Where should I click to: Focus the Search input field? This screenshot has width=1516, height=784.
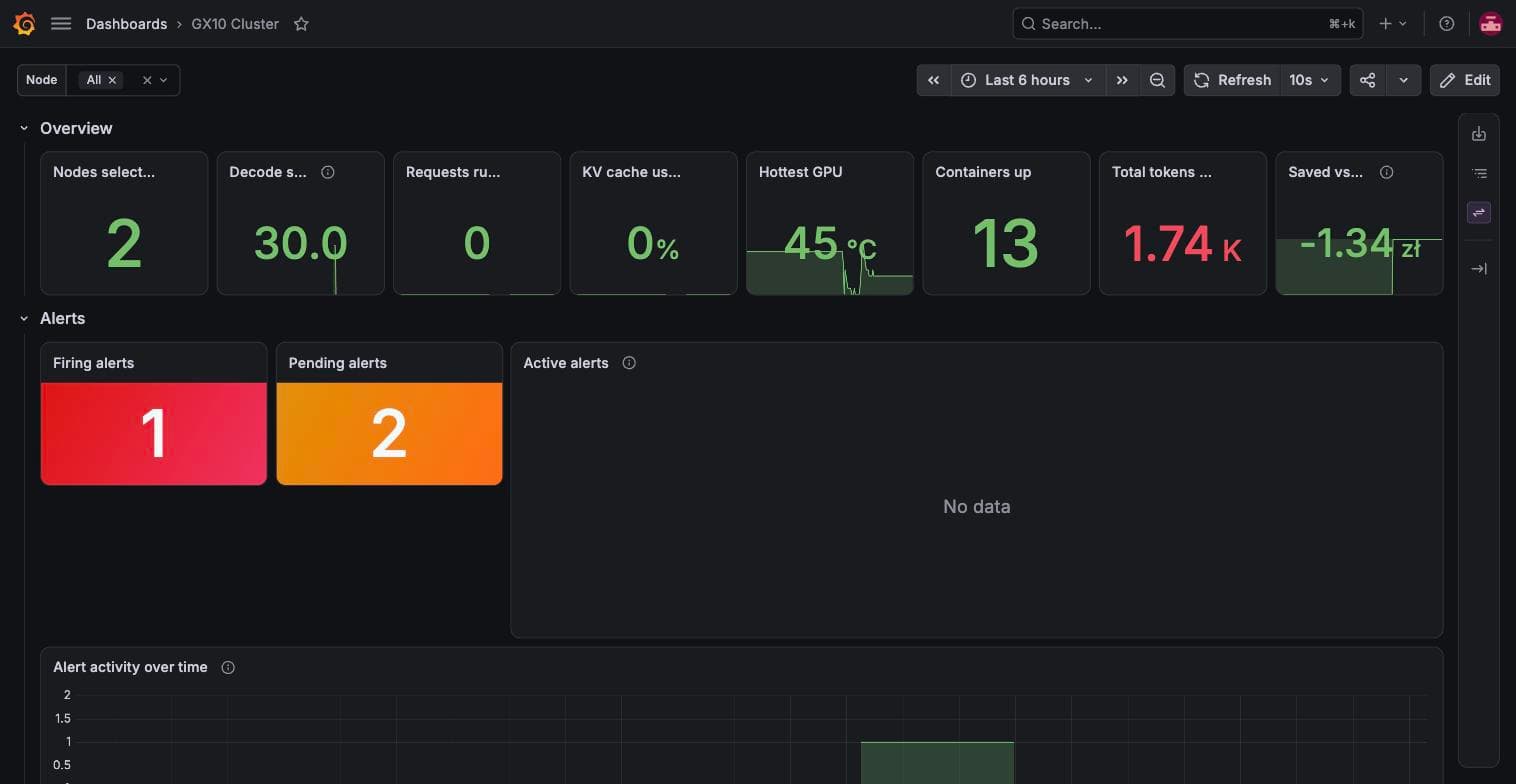pyautogui.click(x=1187, y=24)
